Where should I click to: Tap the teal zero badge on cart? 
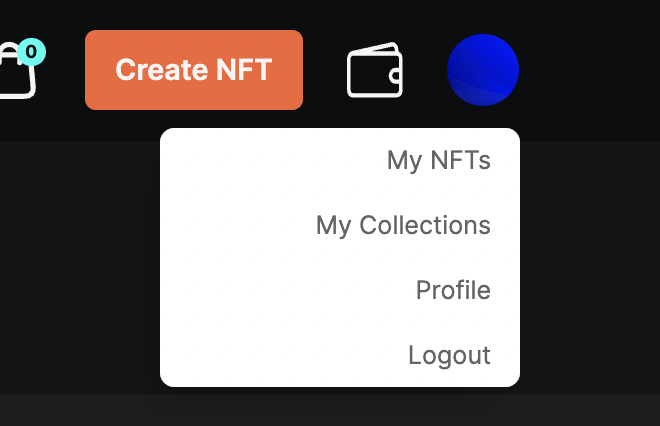(32, 51)
